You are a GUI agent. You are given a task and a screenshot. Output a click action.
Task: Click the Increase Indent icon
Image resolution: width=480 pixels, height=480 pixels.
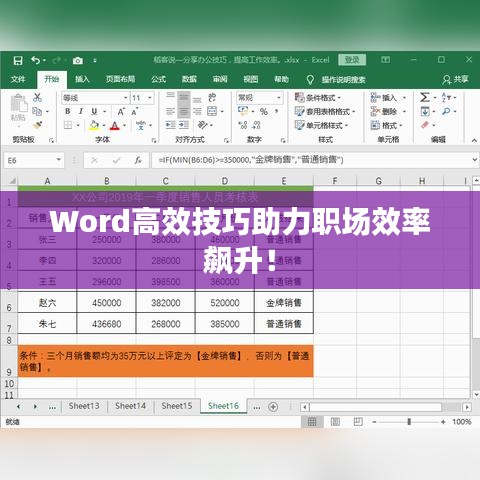(x=184, y=125)
